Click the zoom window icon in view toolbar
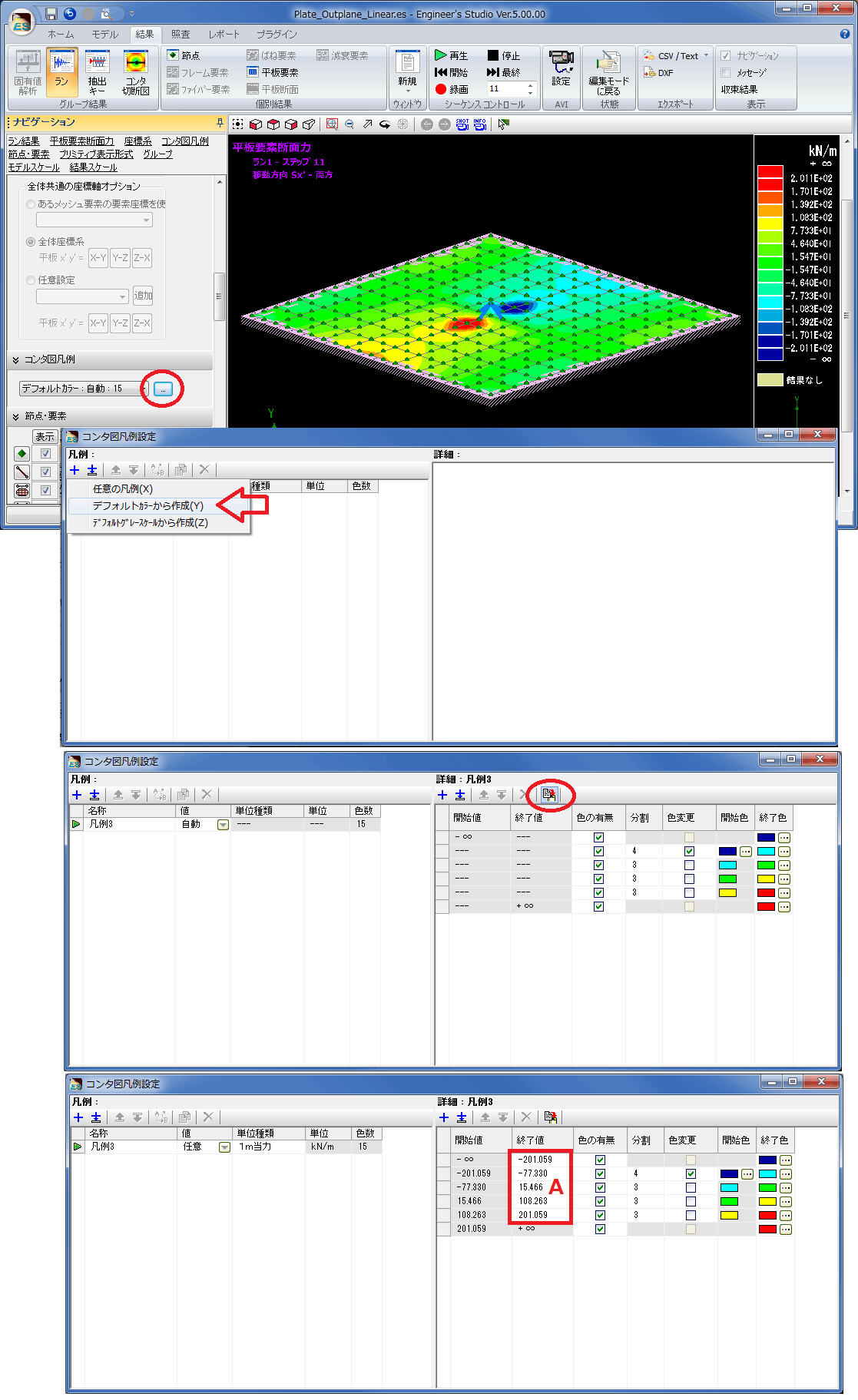The image size is (858, 1400). pyautogui.click(x=332, y=124)
